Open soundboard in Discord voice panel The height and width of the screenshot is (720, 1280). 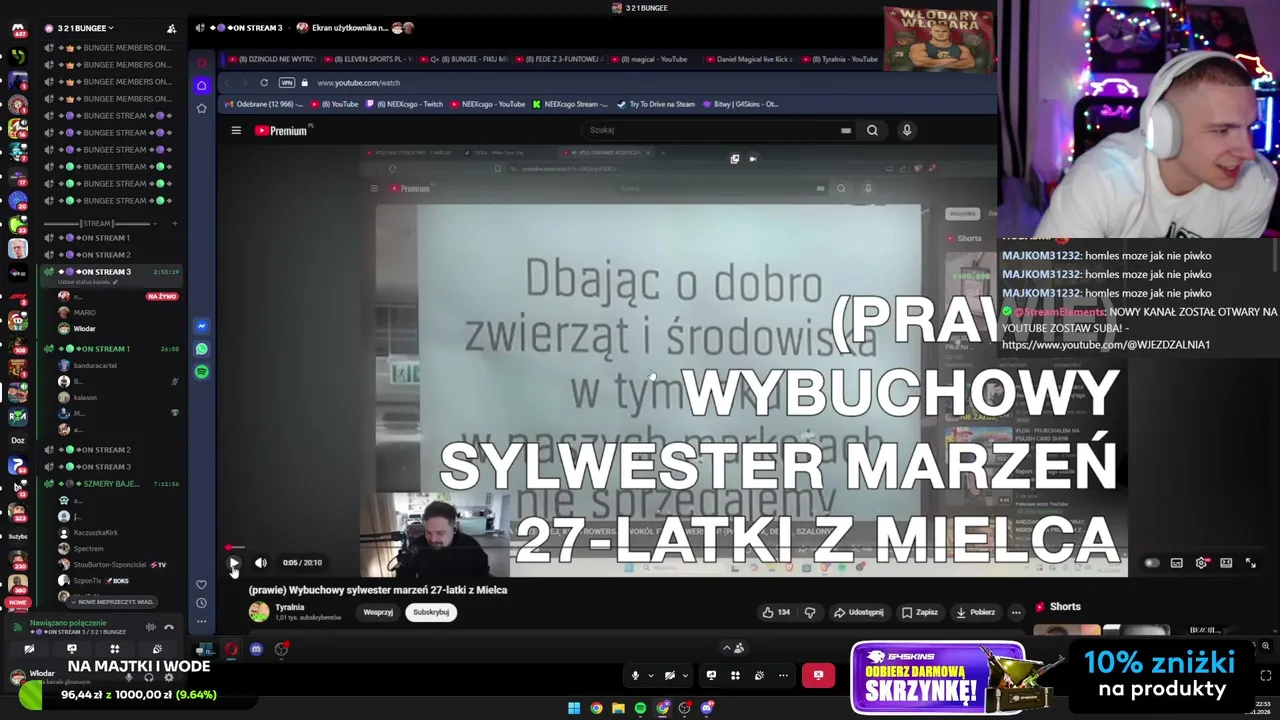[x=157, y=649]
